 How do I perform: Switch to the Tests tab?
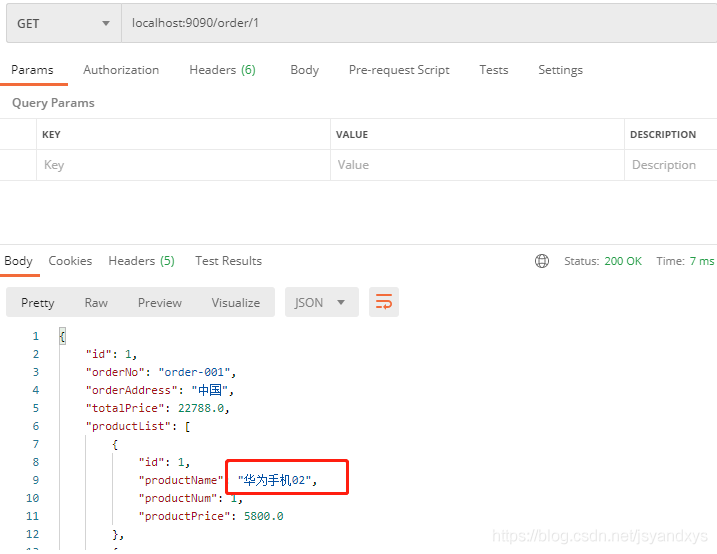click(x=494, y=70)
